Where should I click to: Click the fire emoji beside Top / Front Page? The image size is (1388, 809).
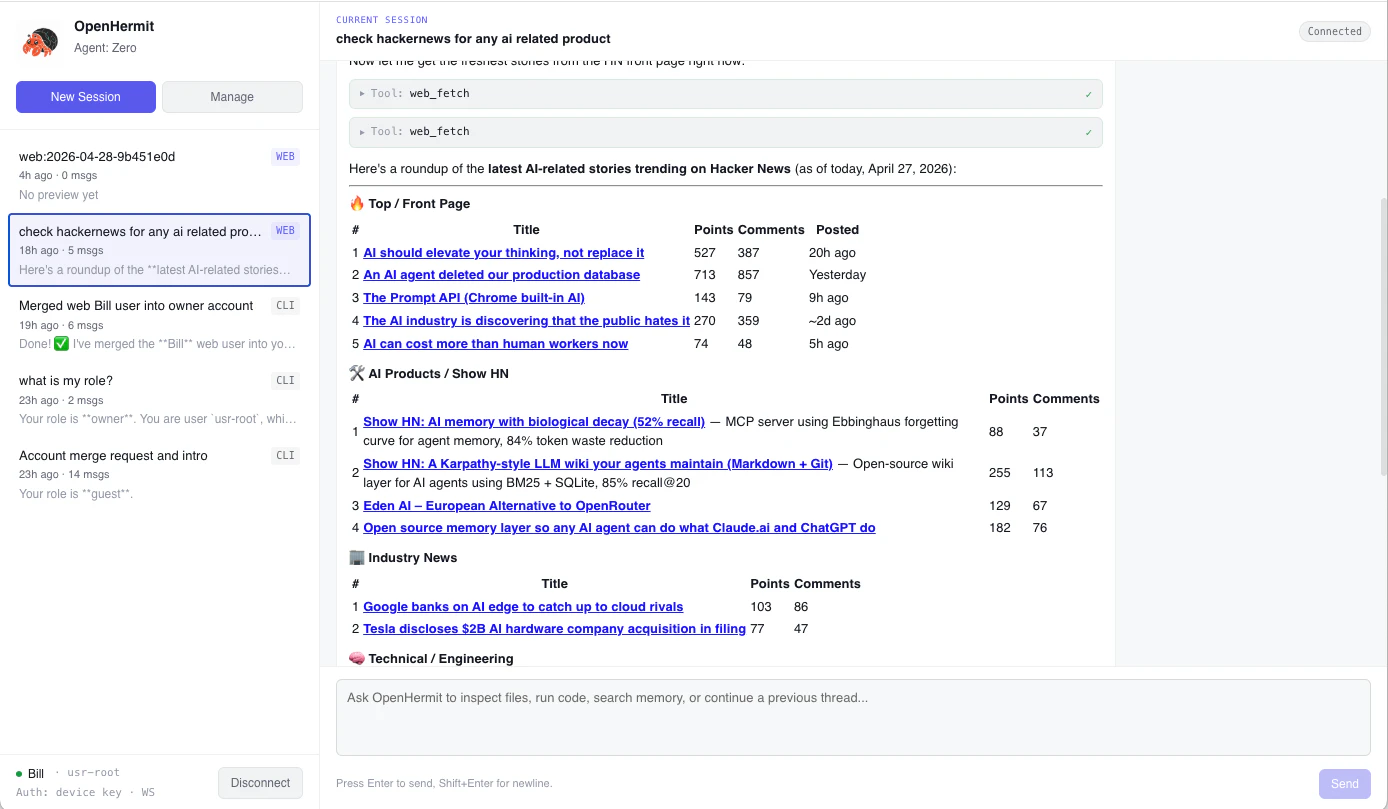pos(357,203)
